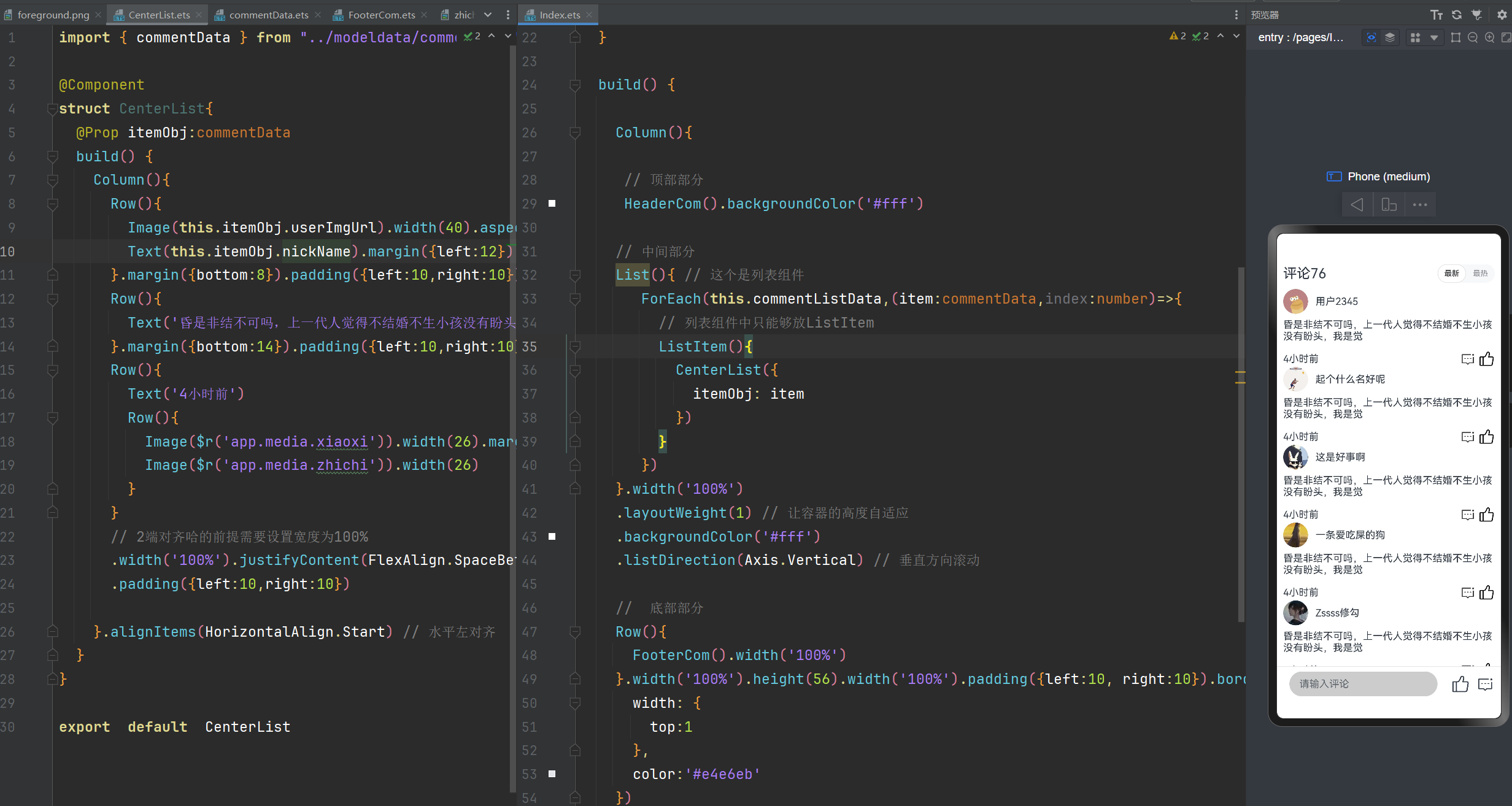Zoom out the previewer
The width and height of the screenshot is (1512, 806).
1473,37
